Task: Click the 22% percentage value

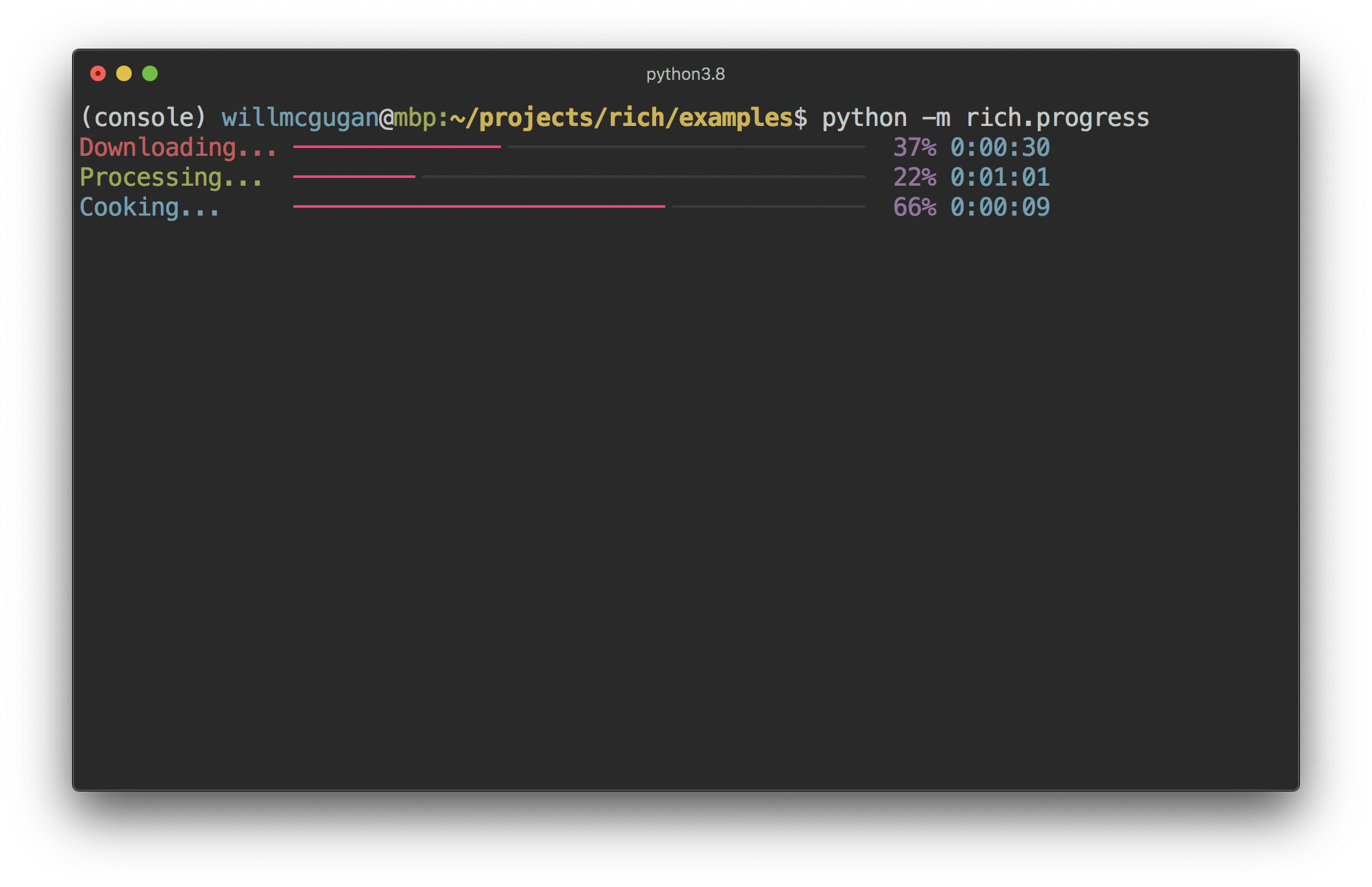Action: tap(914, 177)
